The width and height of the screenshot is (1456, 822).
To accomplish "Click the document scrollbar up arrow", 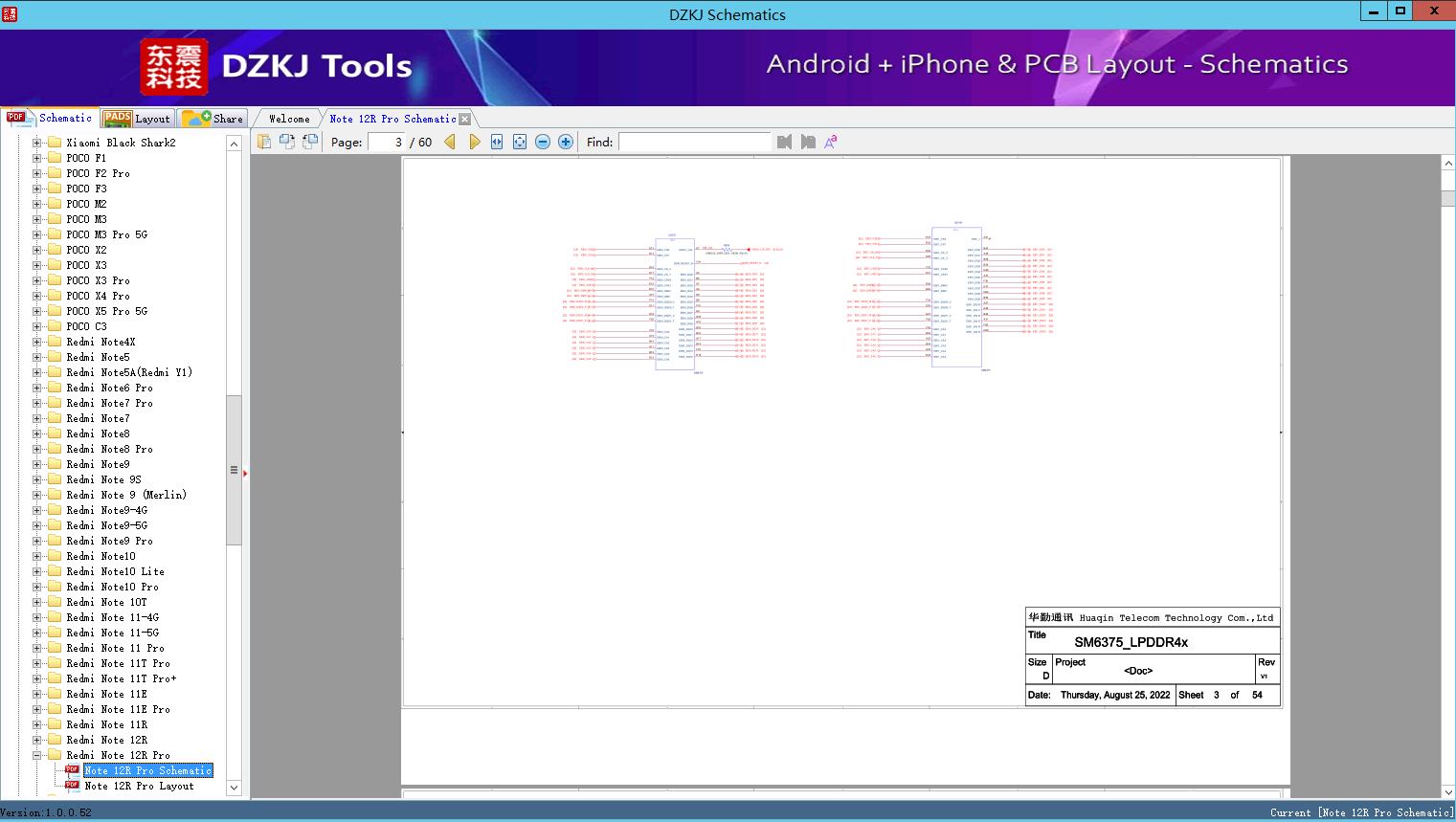I will (1448, 164).
